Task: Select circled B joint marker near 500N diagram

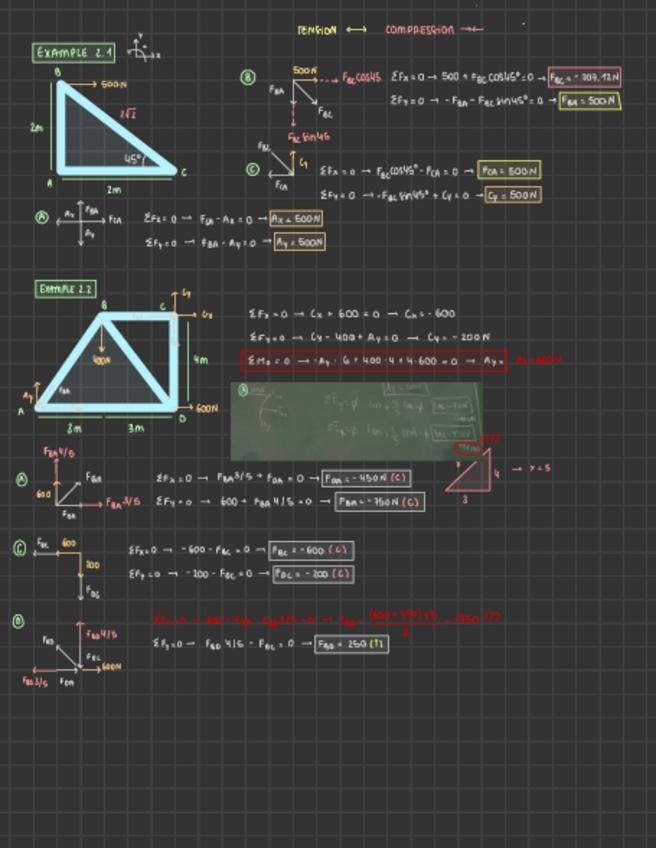Action: coord(248,78)
